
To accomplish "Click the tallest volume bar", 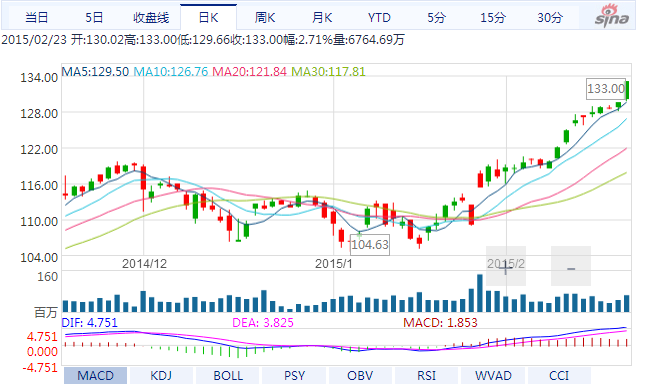I will pyautogui.click(x=480, y=293).
